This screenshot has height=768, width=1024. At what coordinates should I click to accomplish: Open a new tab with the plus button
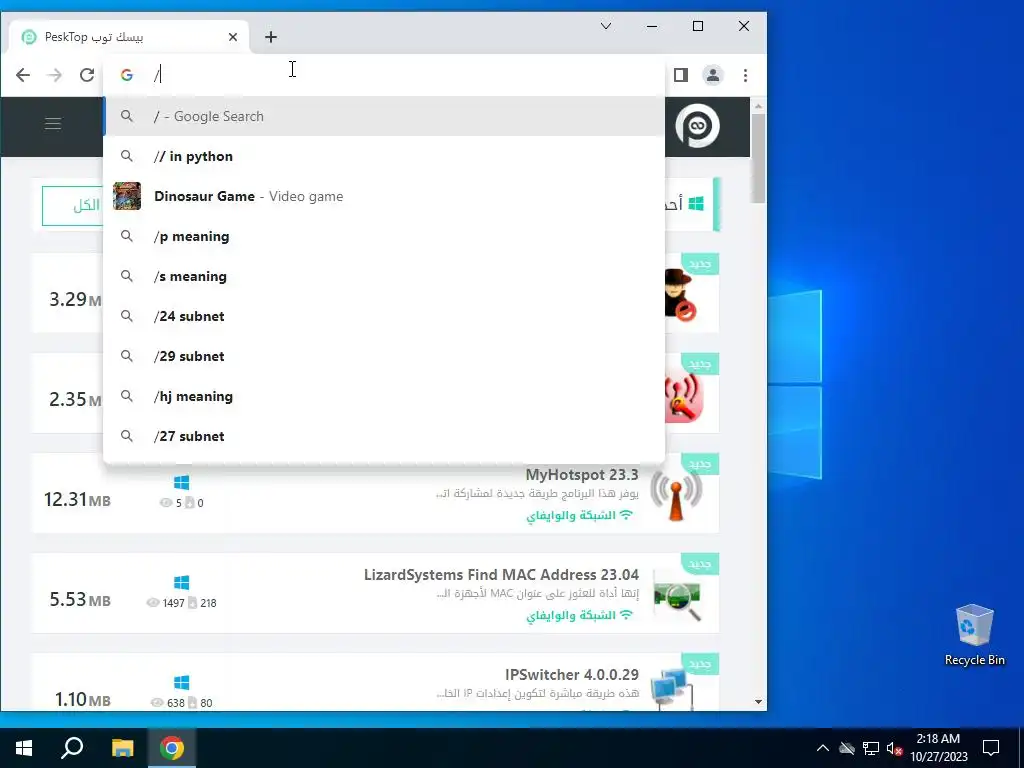[271, 37]
